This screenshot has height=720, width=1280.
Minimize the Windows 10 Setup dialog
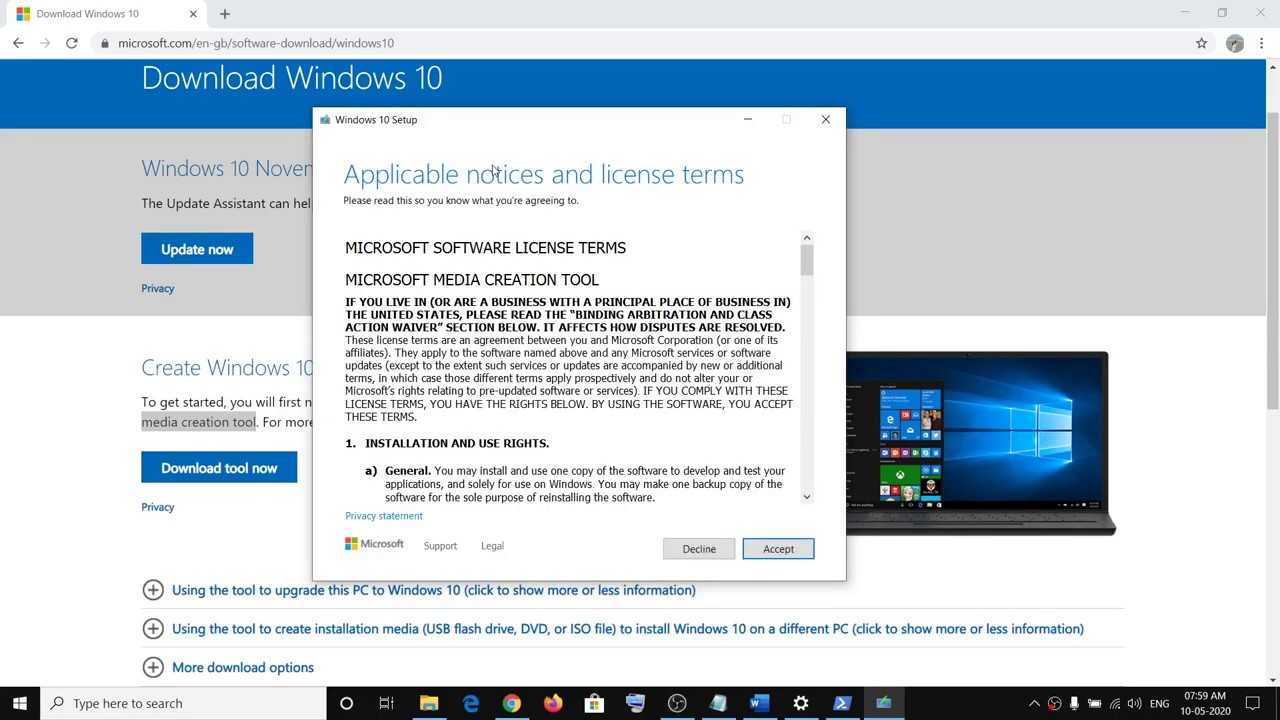tap(747, 119)
